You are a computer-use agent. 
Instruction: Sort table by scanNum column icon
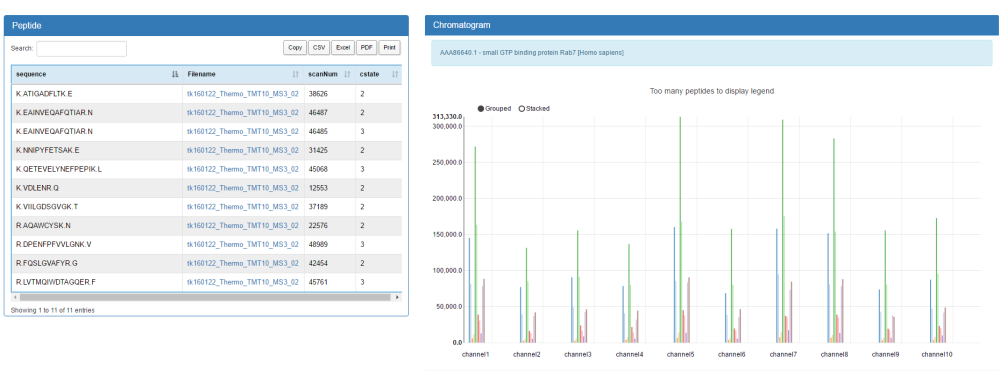click(x=347, y=75)
